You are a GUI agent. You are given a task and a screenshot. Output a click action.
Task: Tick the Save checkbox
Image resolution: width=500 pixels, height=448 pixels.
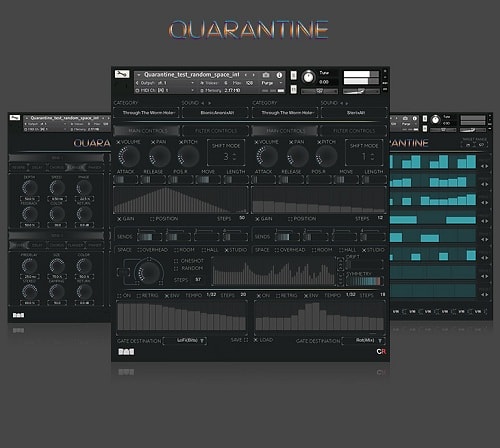246,340
